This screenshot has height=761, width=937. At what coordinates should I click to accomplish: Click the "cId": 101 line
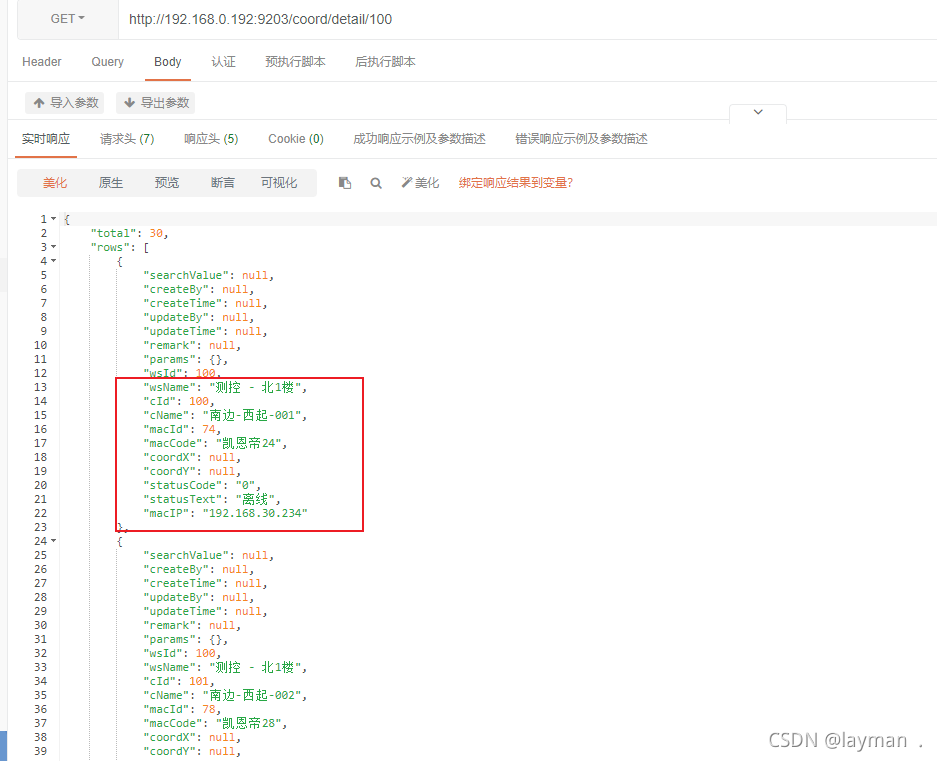click(x=179, y=681)
